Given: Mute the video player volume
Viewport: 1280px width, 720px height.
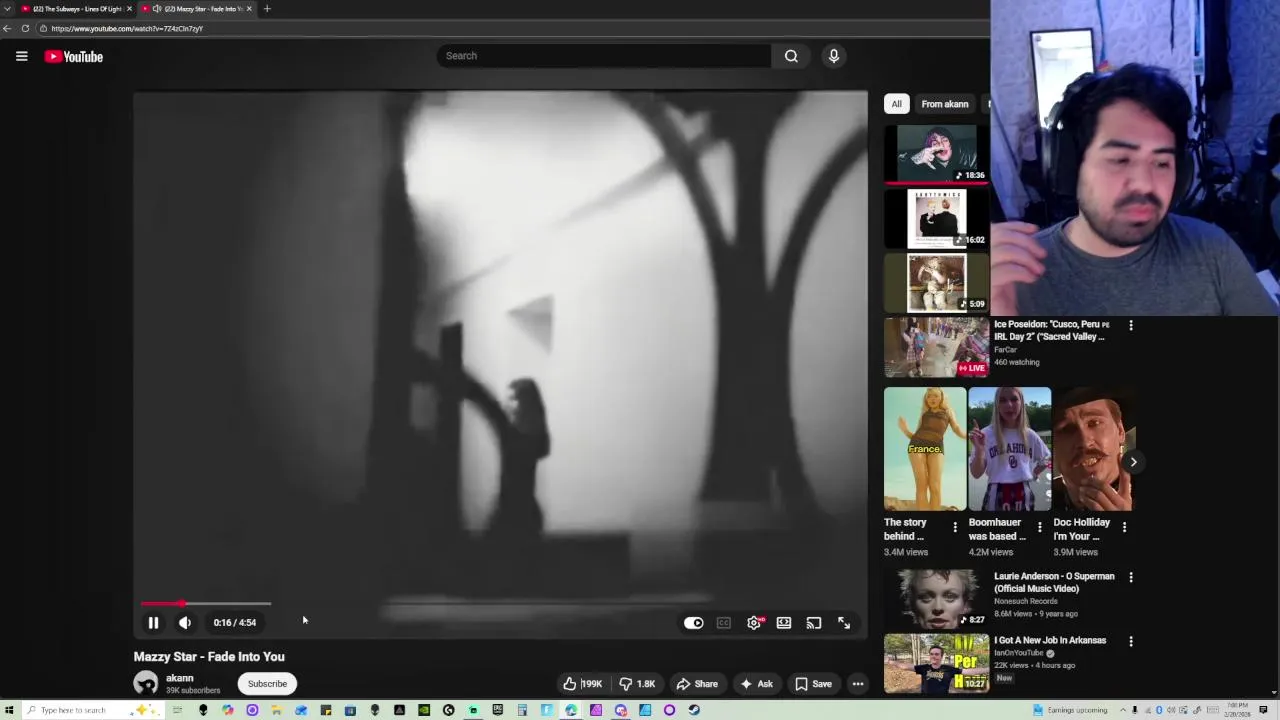Looking at the screenshot, I should (x=185, y=622).
